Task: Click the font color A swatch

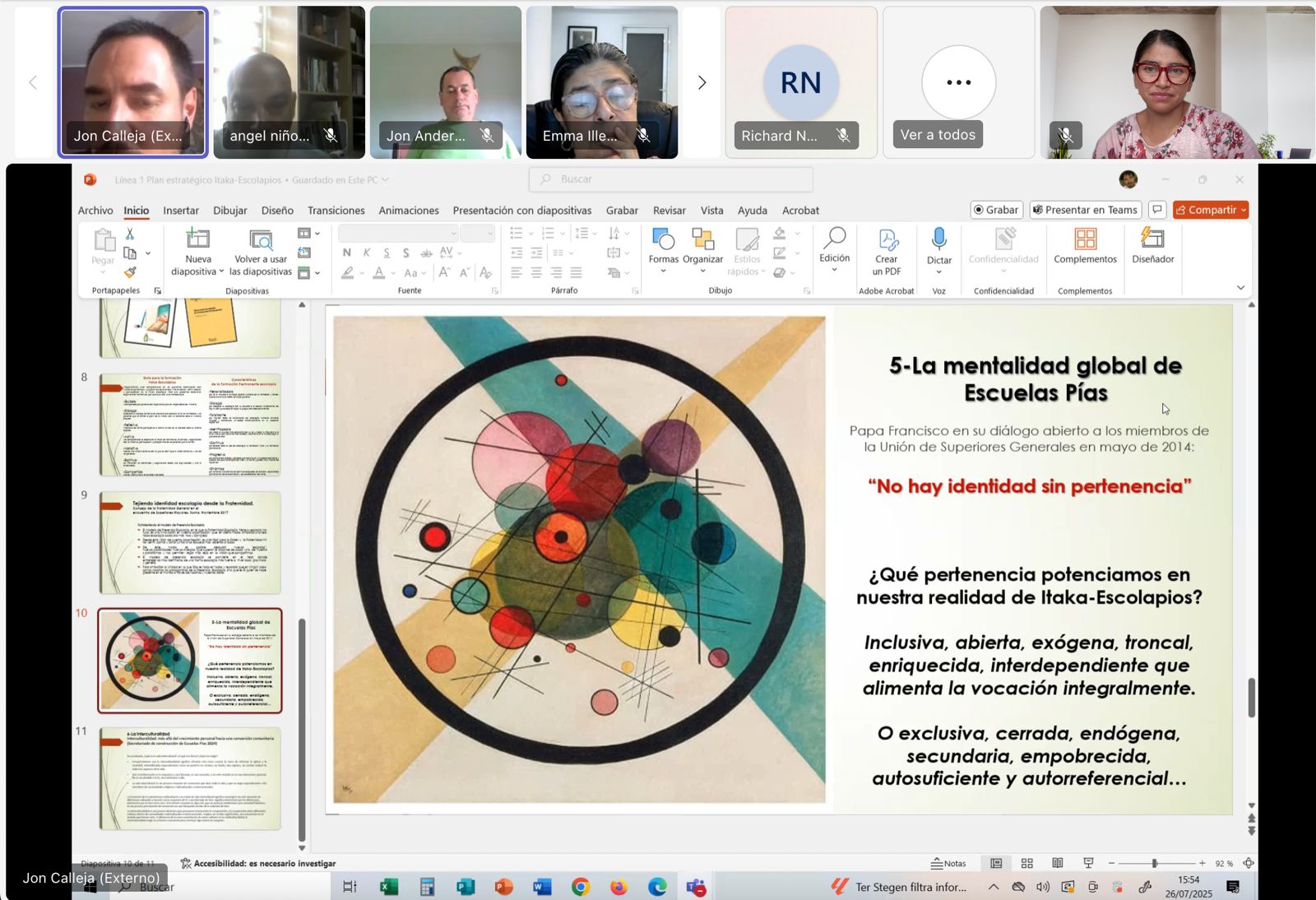Action: [x=378, y=272]
